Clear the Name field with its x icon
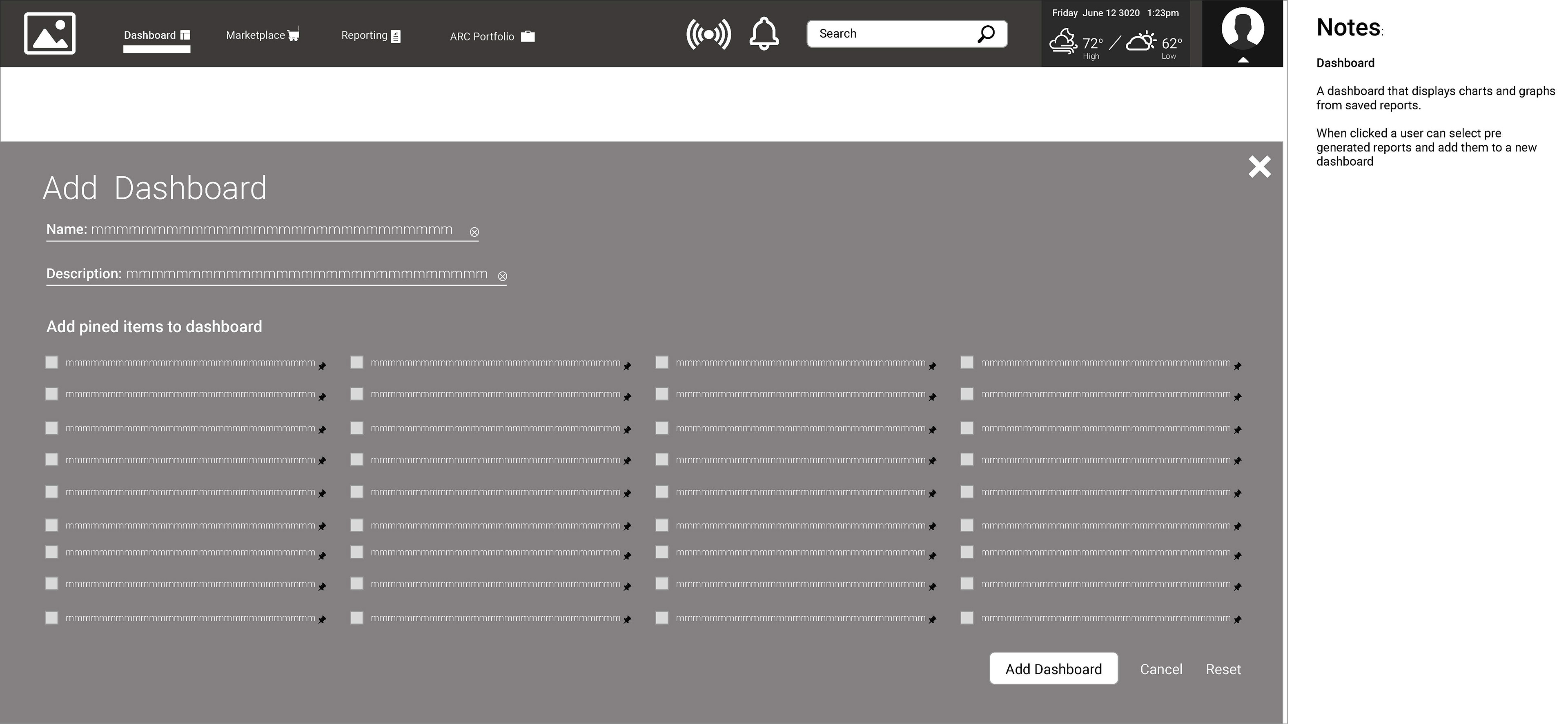1568x724 pixels. pyautogui.click(x=474, y=232)
